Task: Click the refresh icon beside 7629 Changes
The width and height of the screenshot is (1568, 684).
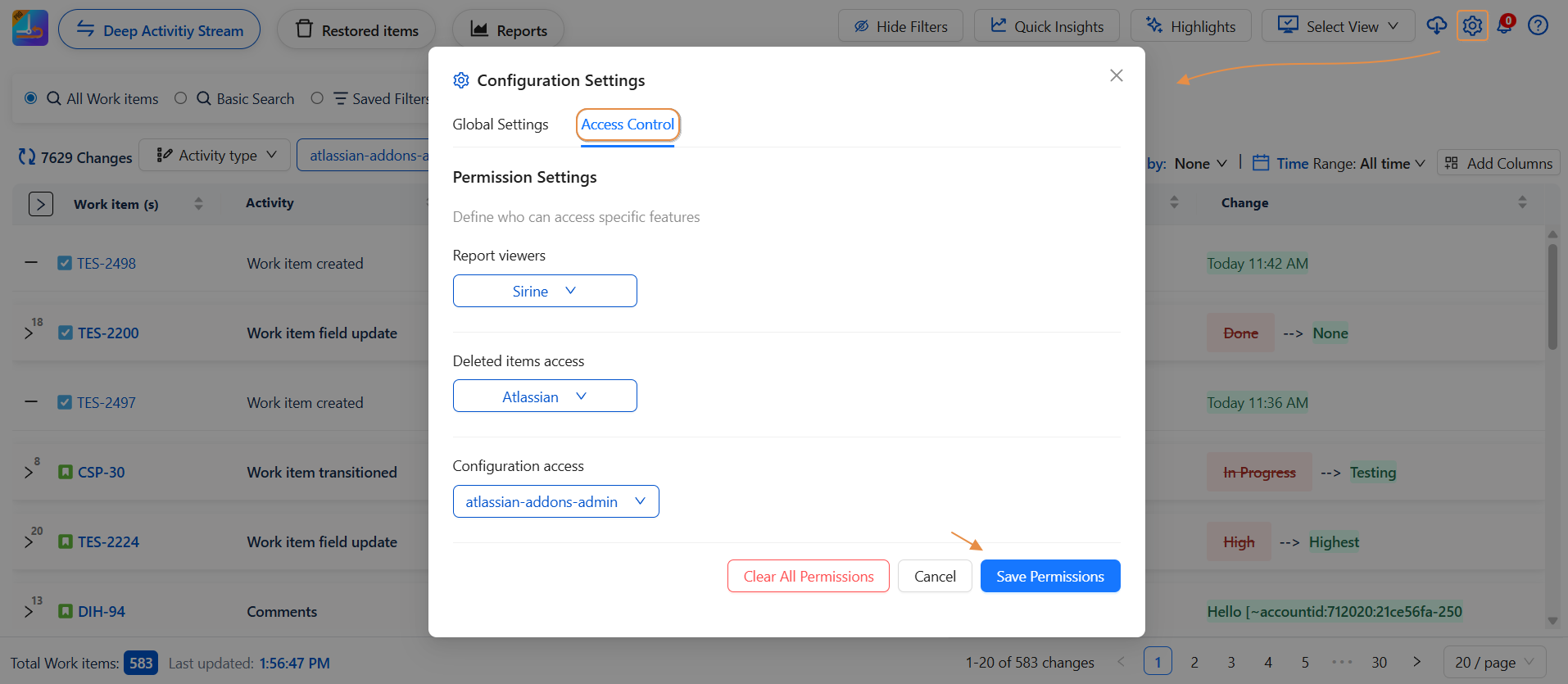Action: [x=27, y=156]
